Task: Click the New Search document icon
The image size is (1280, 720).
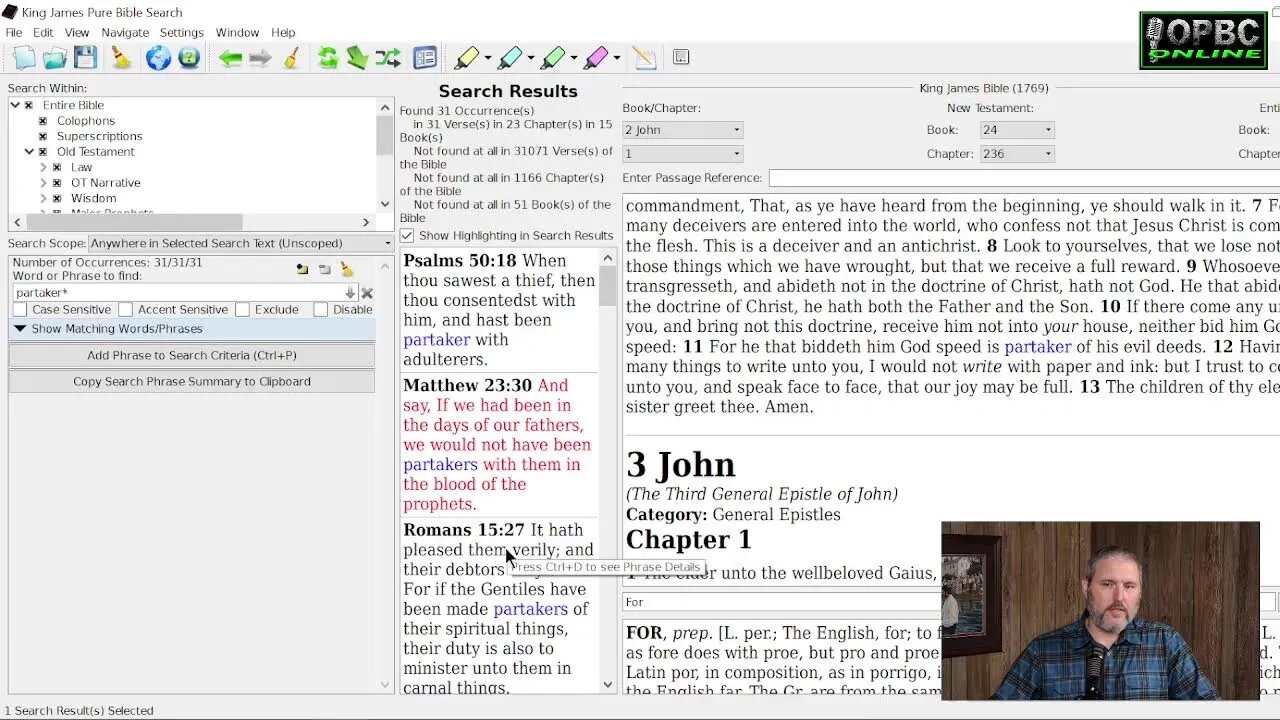Action: pyautogui.click(x=24, y=58)
